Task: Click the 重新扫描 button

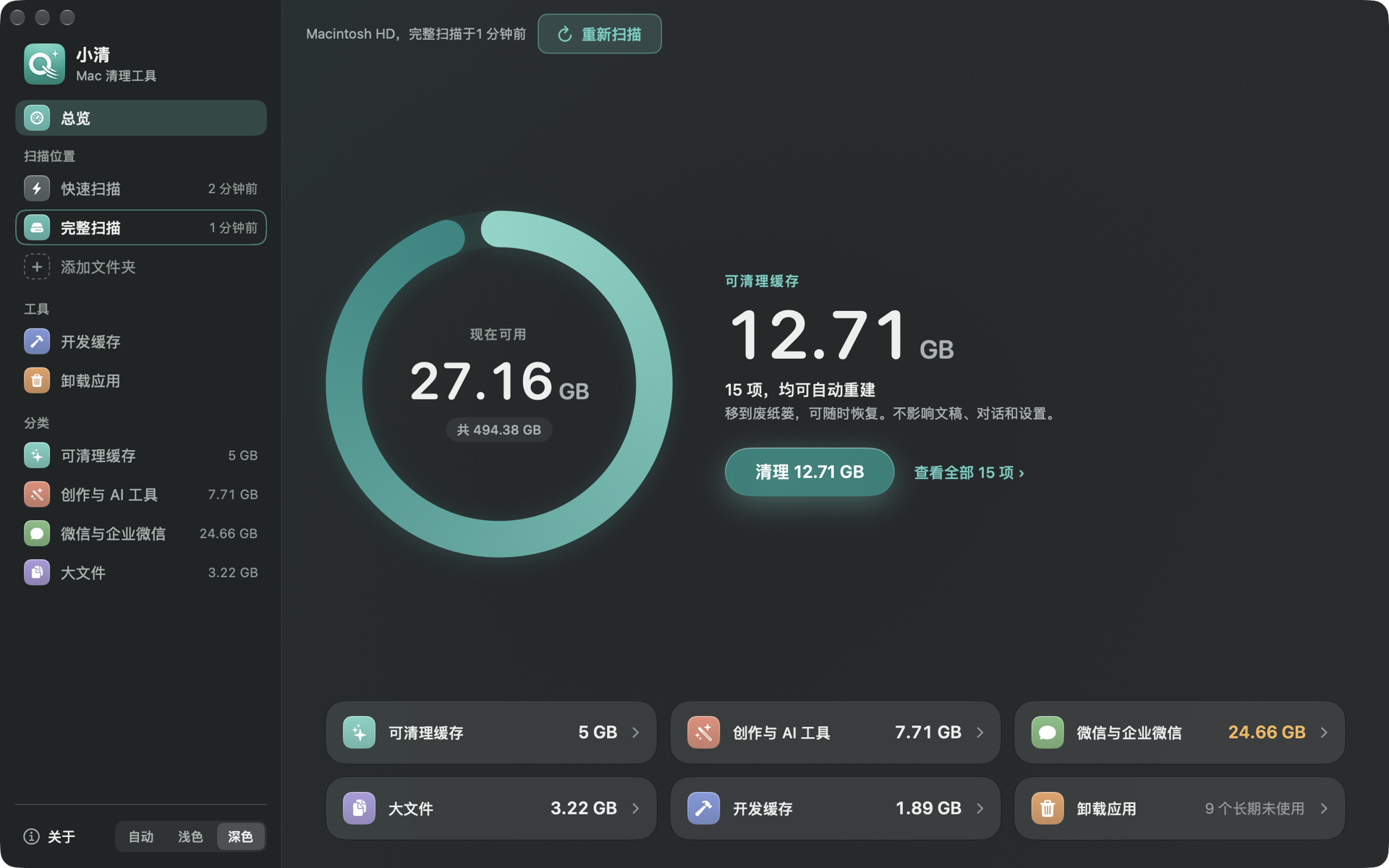Action: [x=600, y=34]
